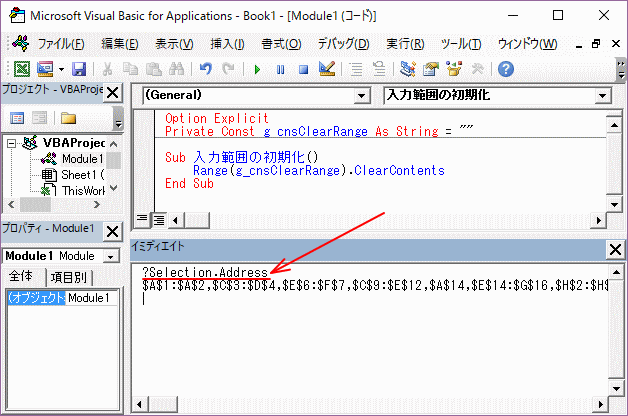Close the イミディエイト window

[615, 249]
